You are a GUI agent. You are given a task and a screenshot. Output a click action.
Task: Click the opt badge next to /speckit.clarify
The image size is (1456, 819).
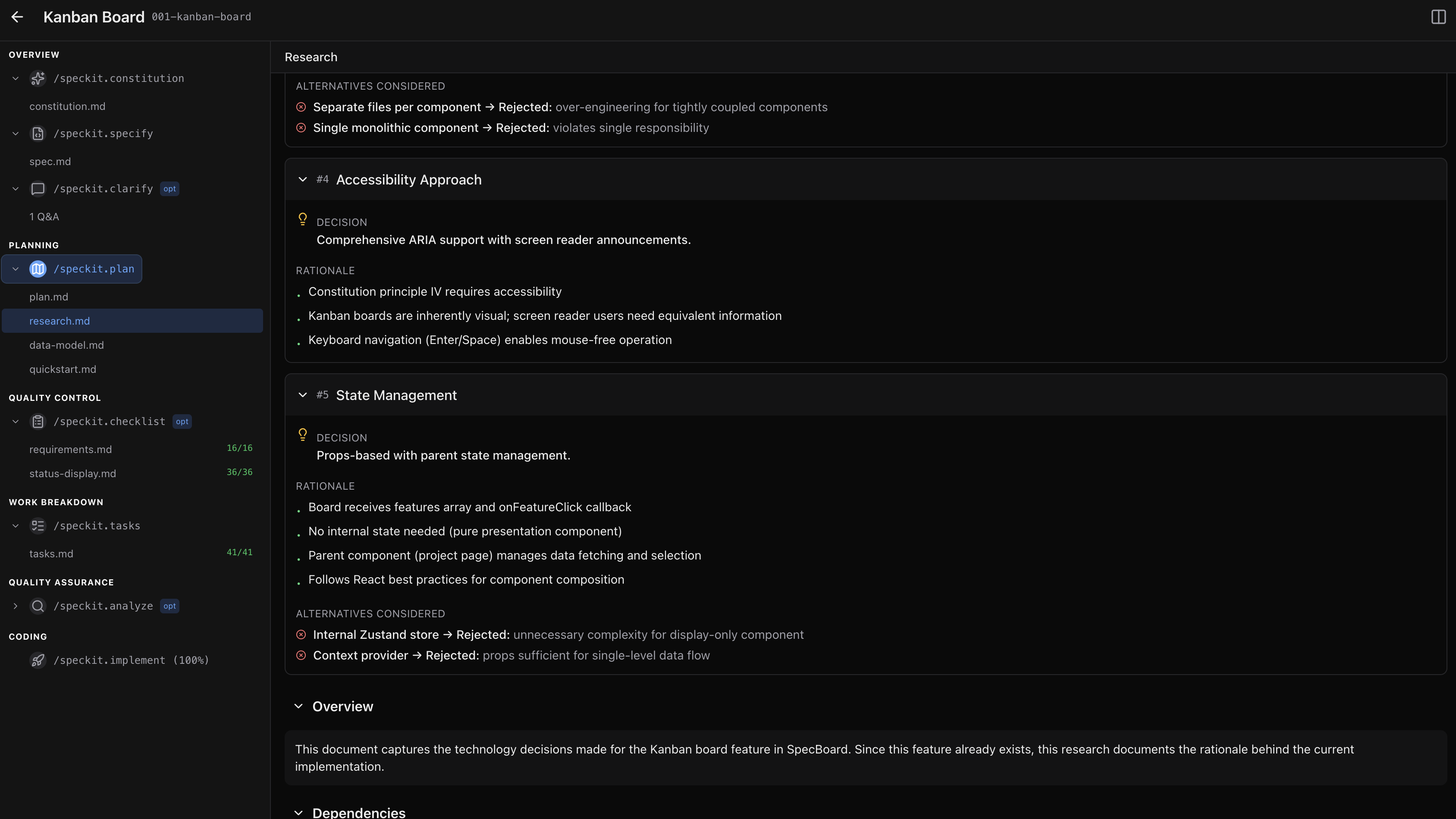click(x=169, y=189)
